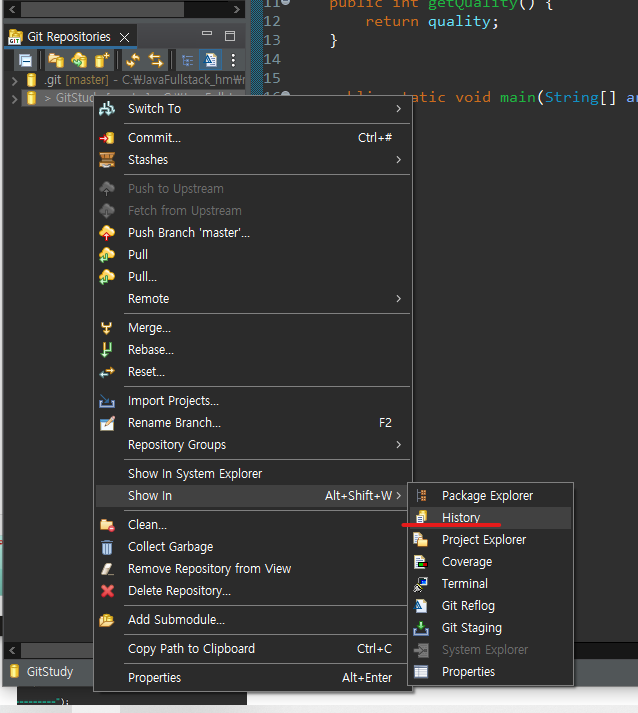The width and height of the screenshot is (638, 713).
Task: Click the Import Projects icon
Action: tap(107, 401)
